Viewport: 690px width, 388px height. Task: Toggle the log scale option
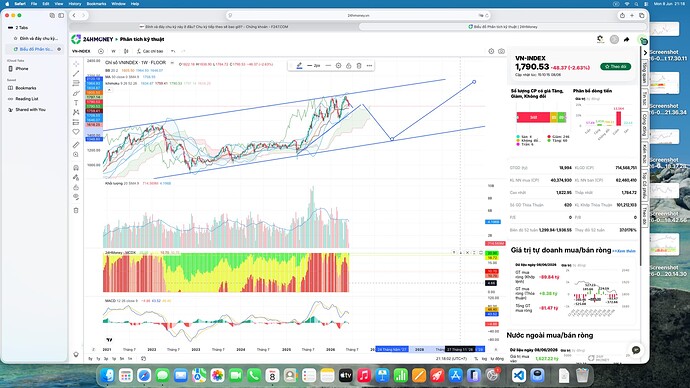coord(484,359)
